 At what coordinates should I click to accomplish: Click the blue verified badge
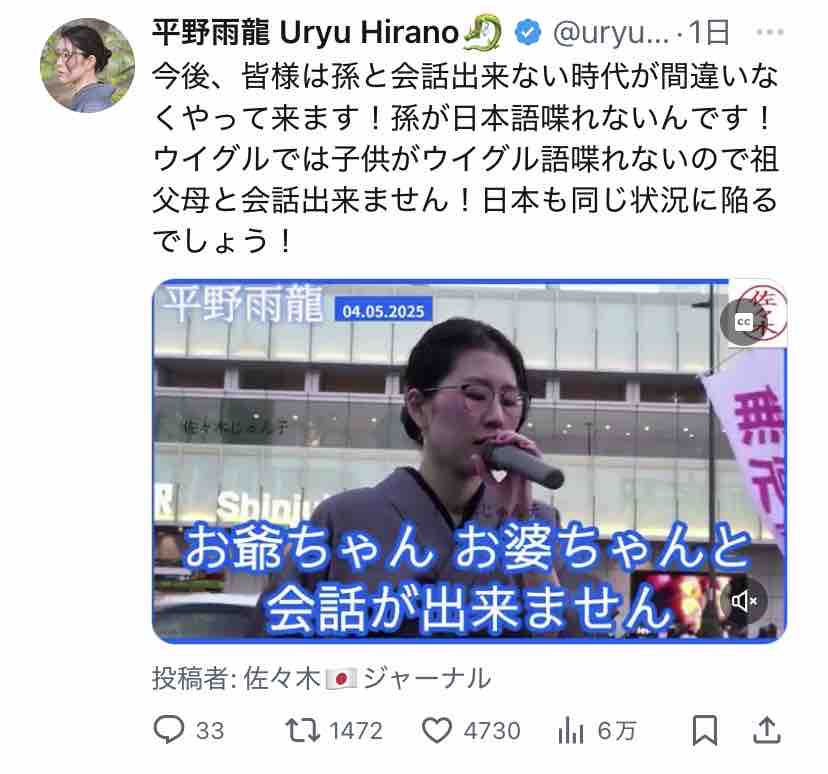click(x=528, y=33)
